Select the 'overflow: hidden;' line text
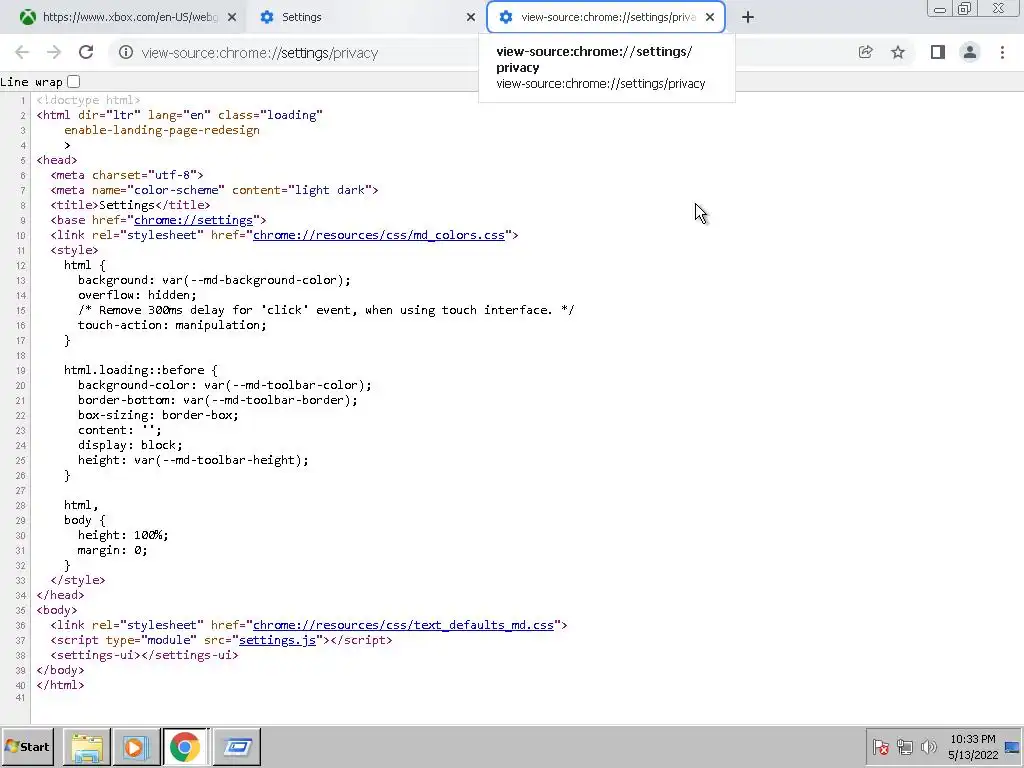 pos(136,295)
